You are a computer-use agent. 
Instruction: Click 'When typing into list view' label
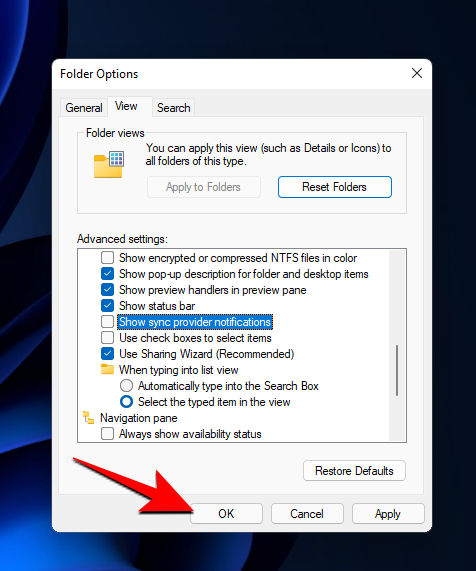(x=178, y=370)
